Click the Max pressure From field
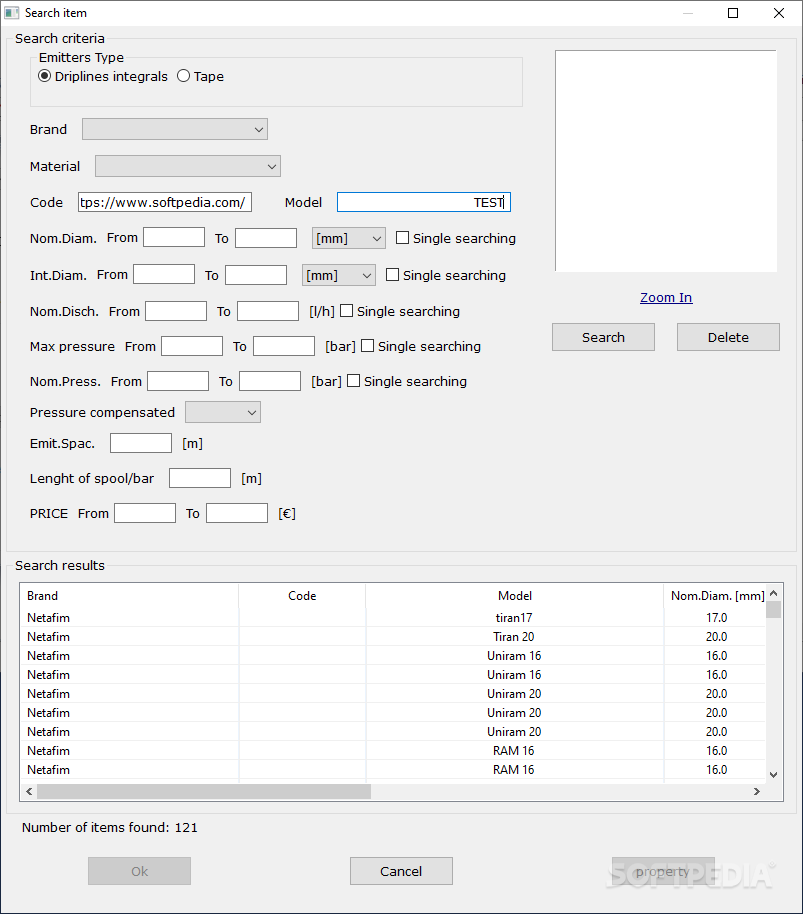 (x=192, y=346)
